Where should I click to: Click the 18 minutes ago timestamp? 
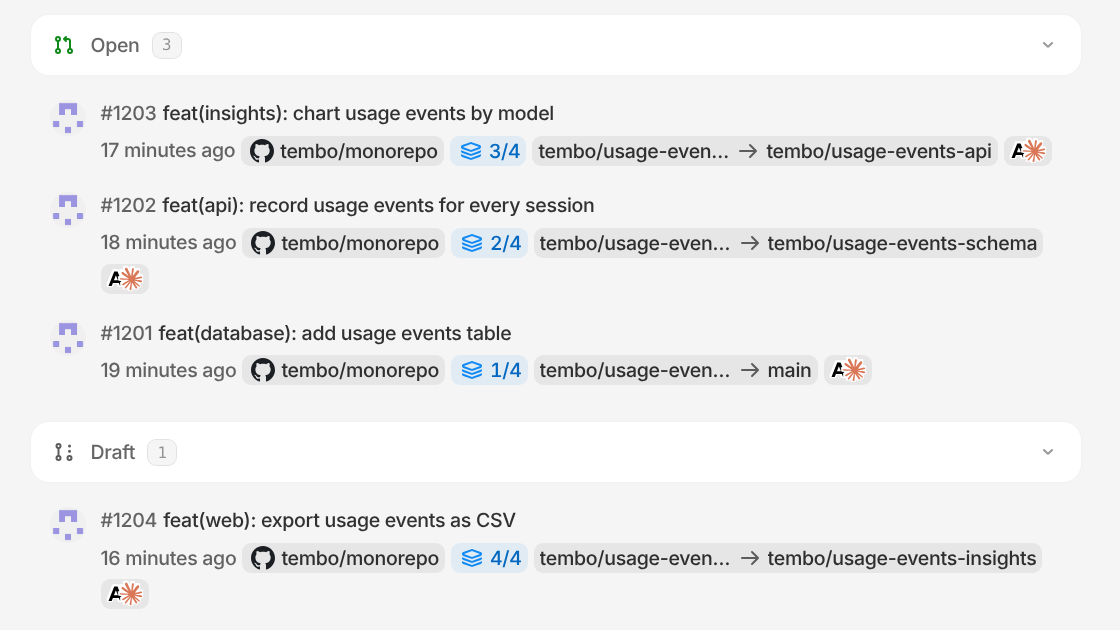[x=168, y=242]
